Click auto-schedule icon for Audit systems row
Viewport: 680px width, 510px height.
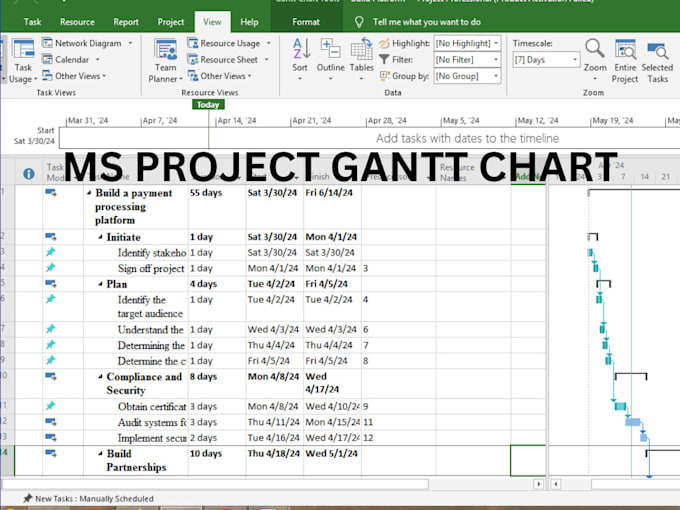(51, 422)
